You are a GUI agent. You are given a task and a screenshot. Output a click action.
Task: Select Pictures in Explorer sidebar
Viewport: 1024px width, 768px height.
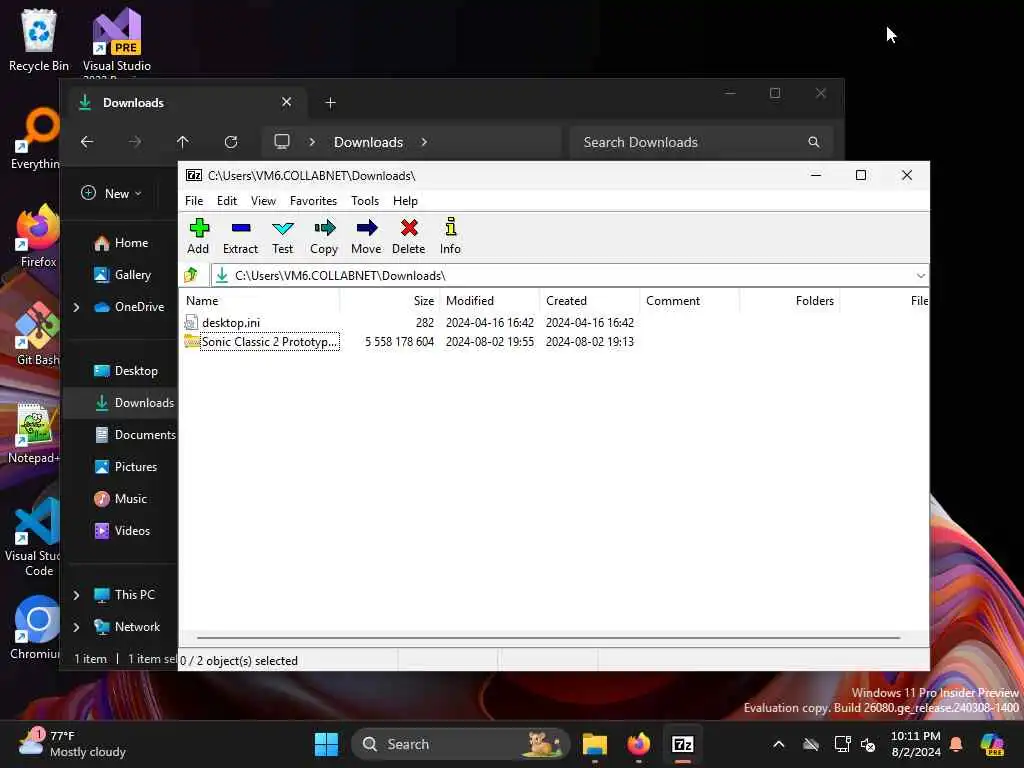(126, 467)
